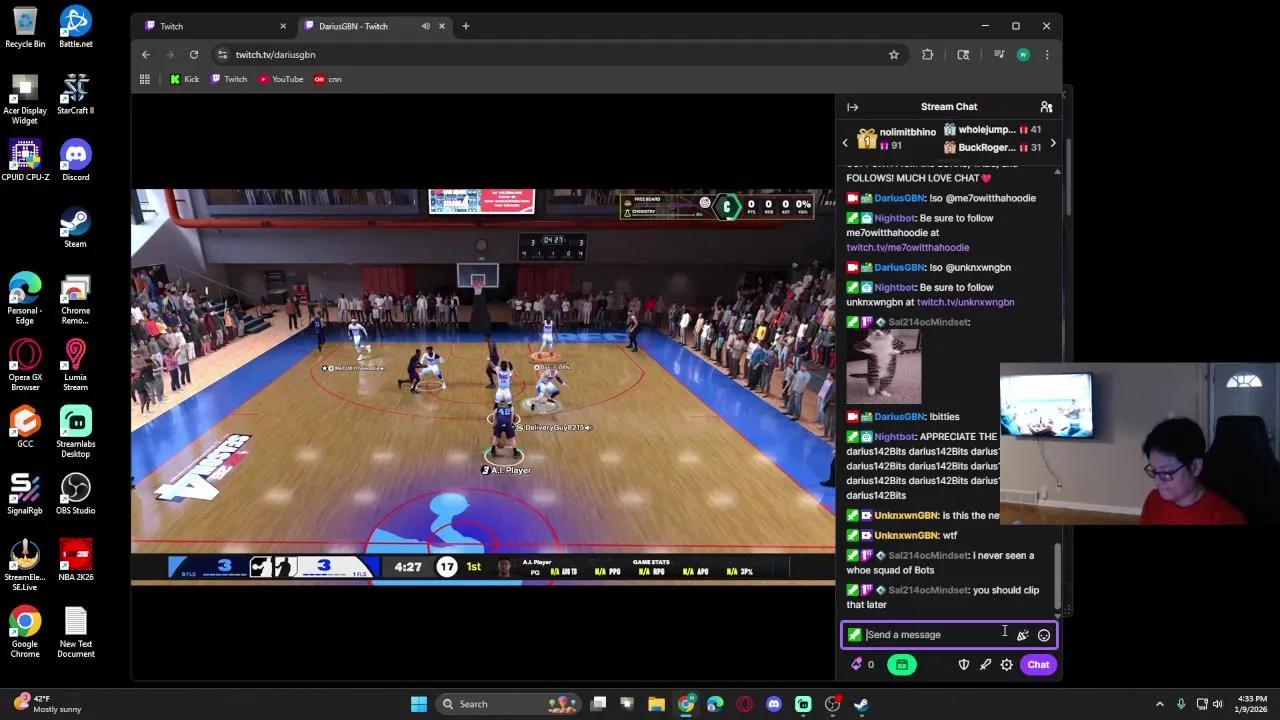Open New Text Document on desktop

(76, 633)
